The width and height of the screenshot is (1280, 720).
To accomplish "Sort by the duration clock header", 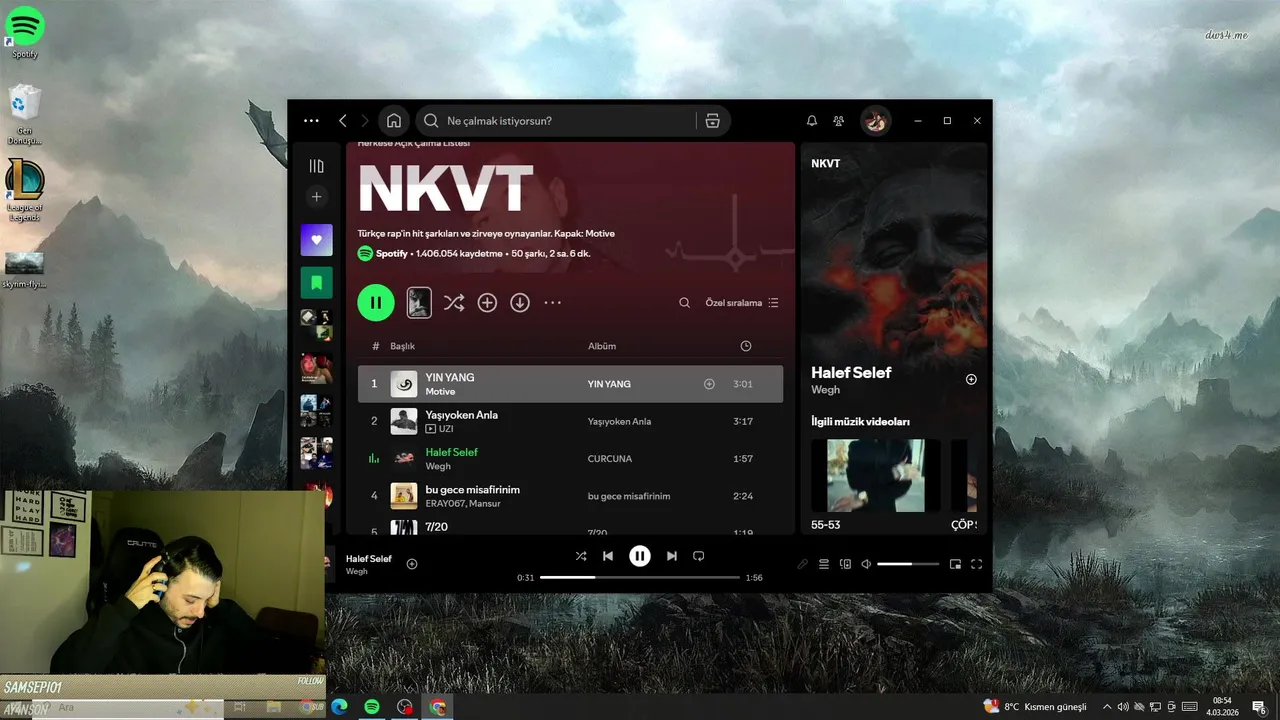I will 745,346.
